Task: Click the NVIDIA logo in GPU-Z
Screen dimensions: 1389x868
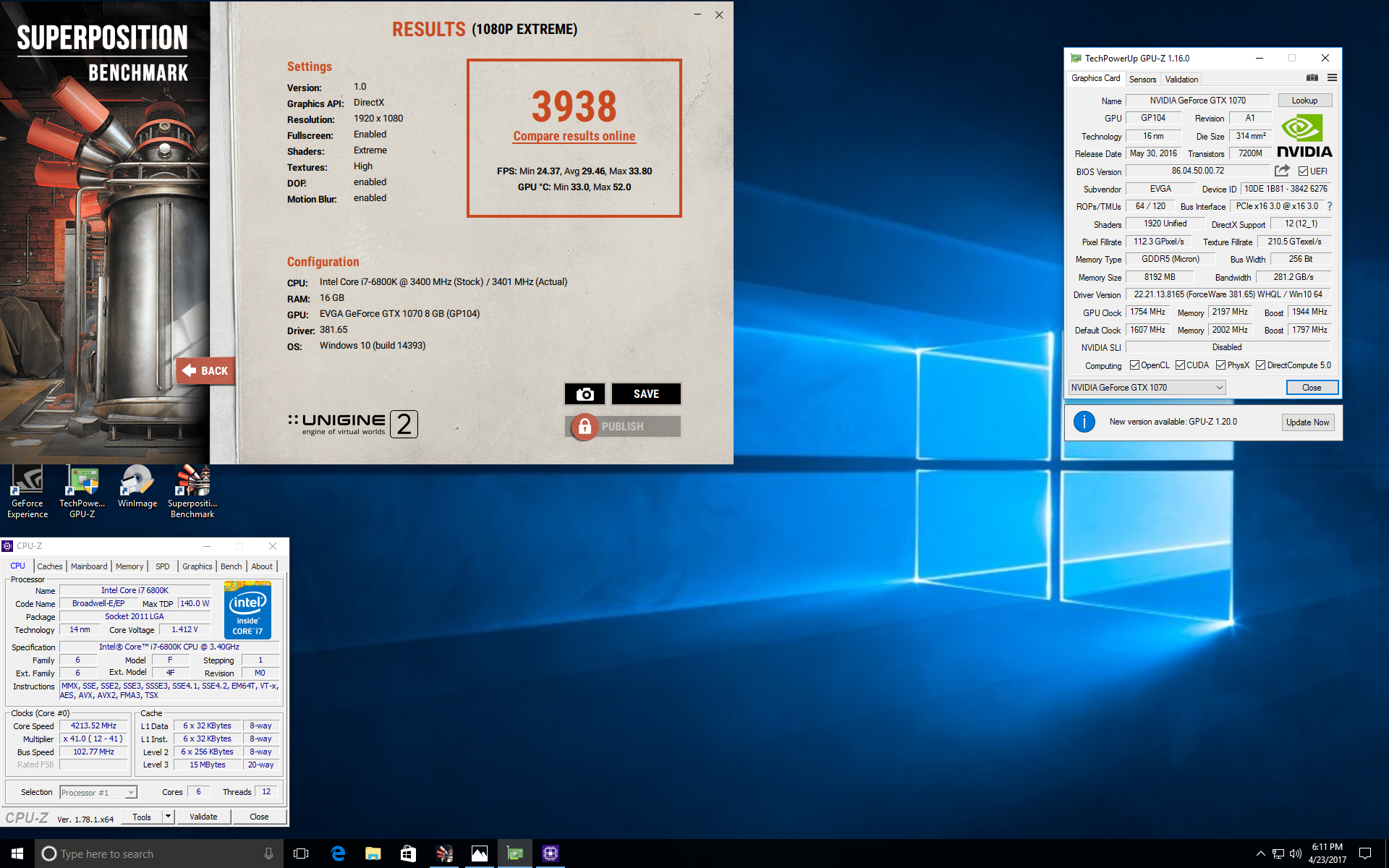Action: [1304, 136]
